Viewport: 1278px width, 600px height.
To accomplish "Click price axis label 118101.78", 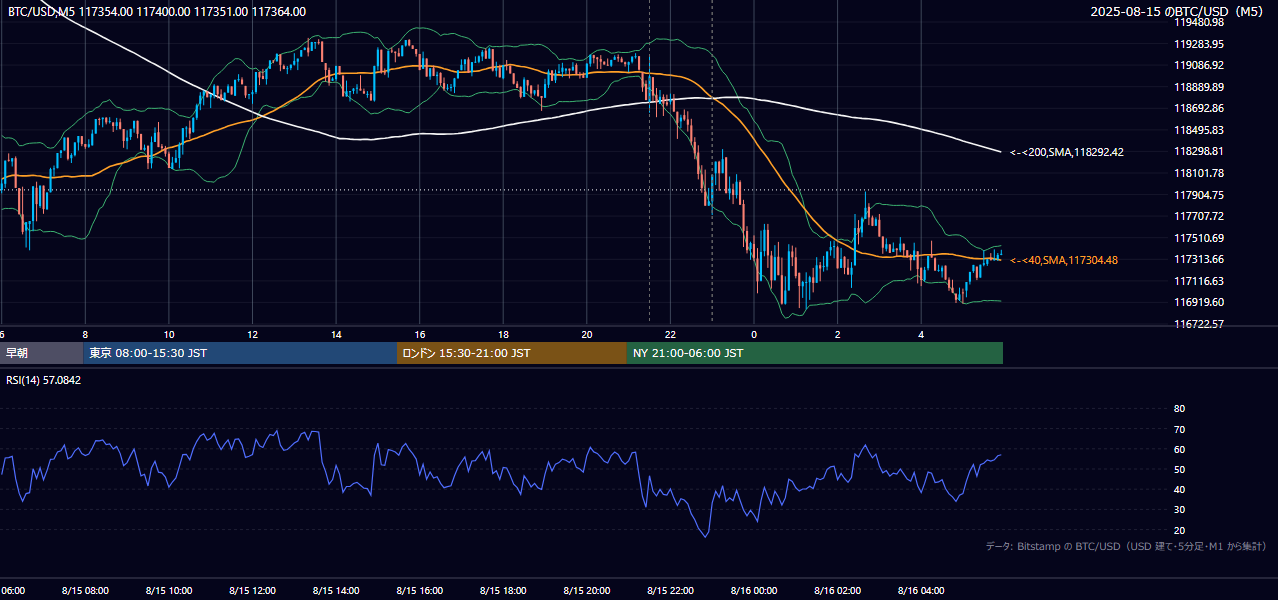I will pos(1199,173).
